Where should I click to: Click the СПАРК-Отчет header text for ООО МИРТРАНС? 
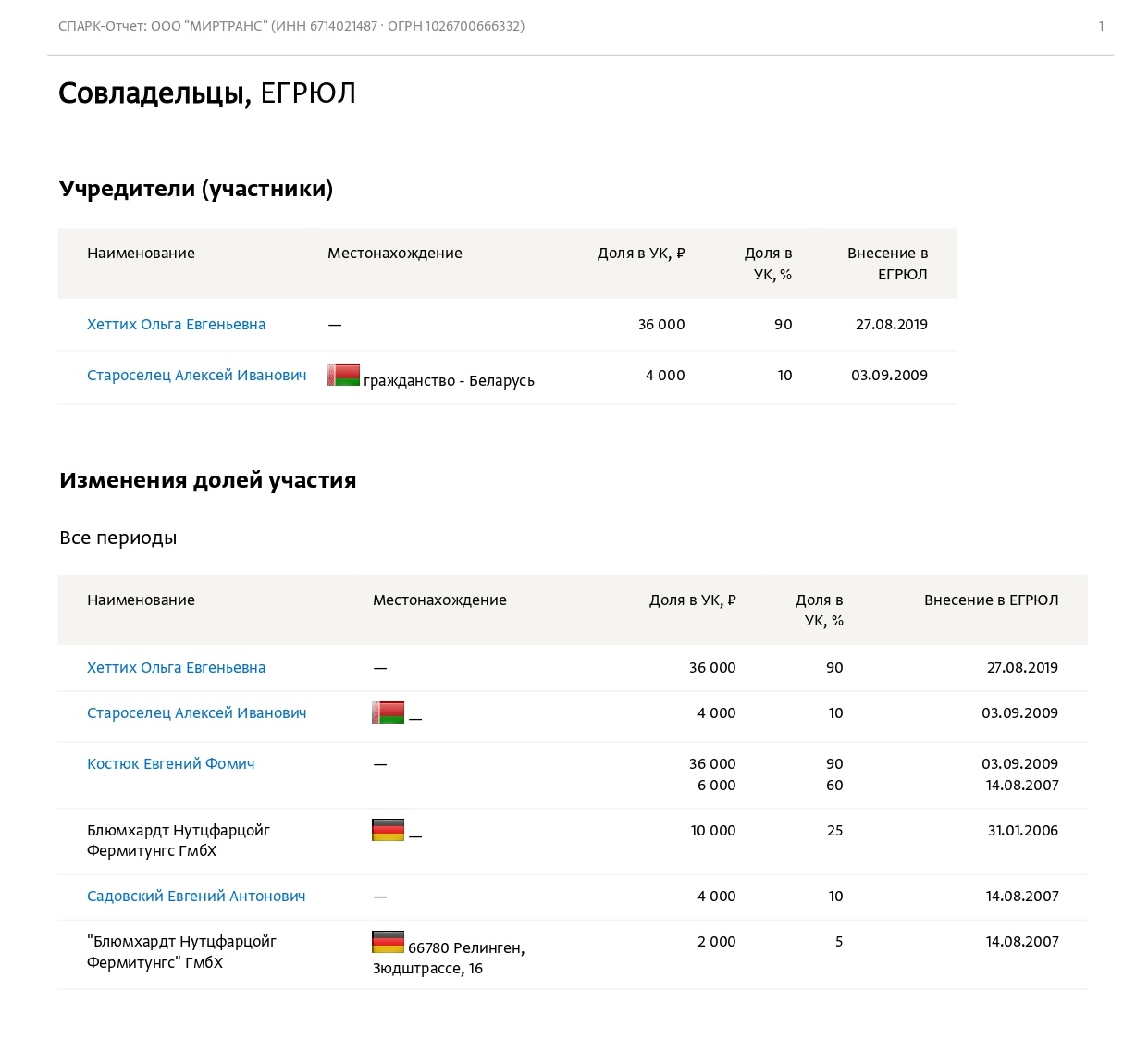(x=291, y=26)
